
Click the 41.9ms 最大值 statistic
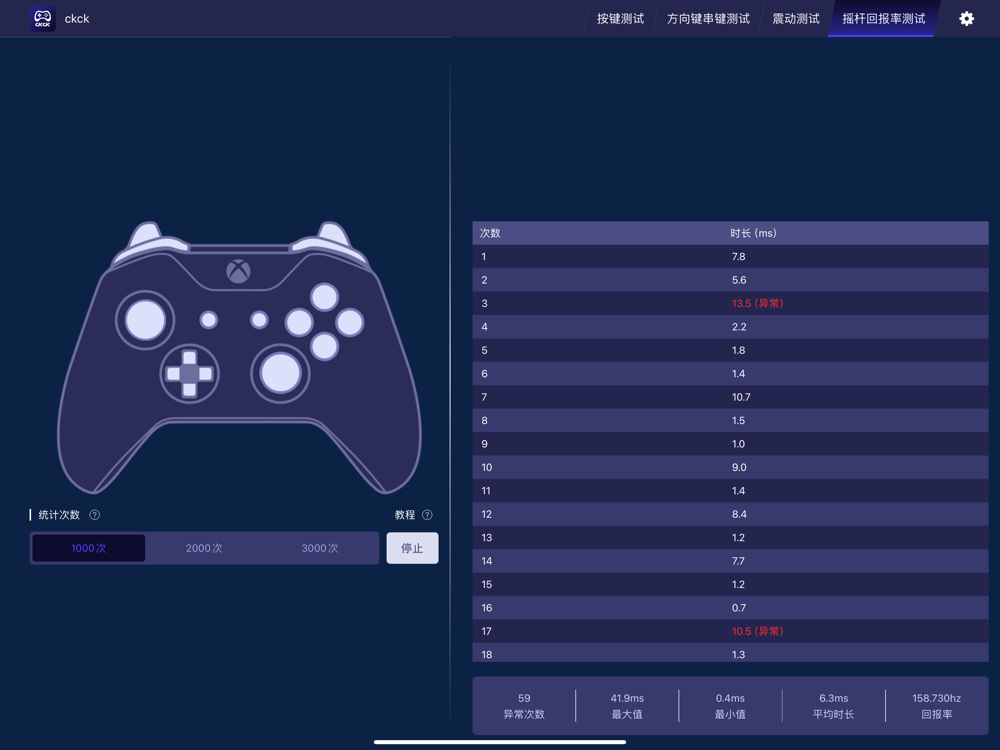627,706
